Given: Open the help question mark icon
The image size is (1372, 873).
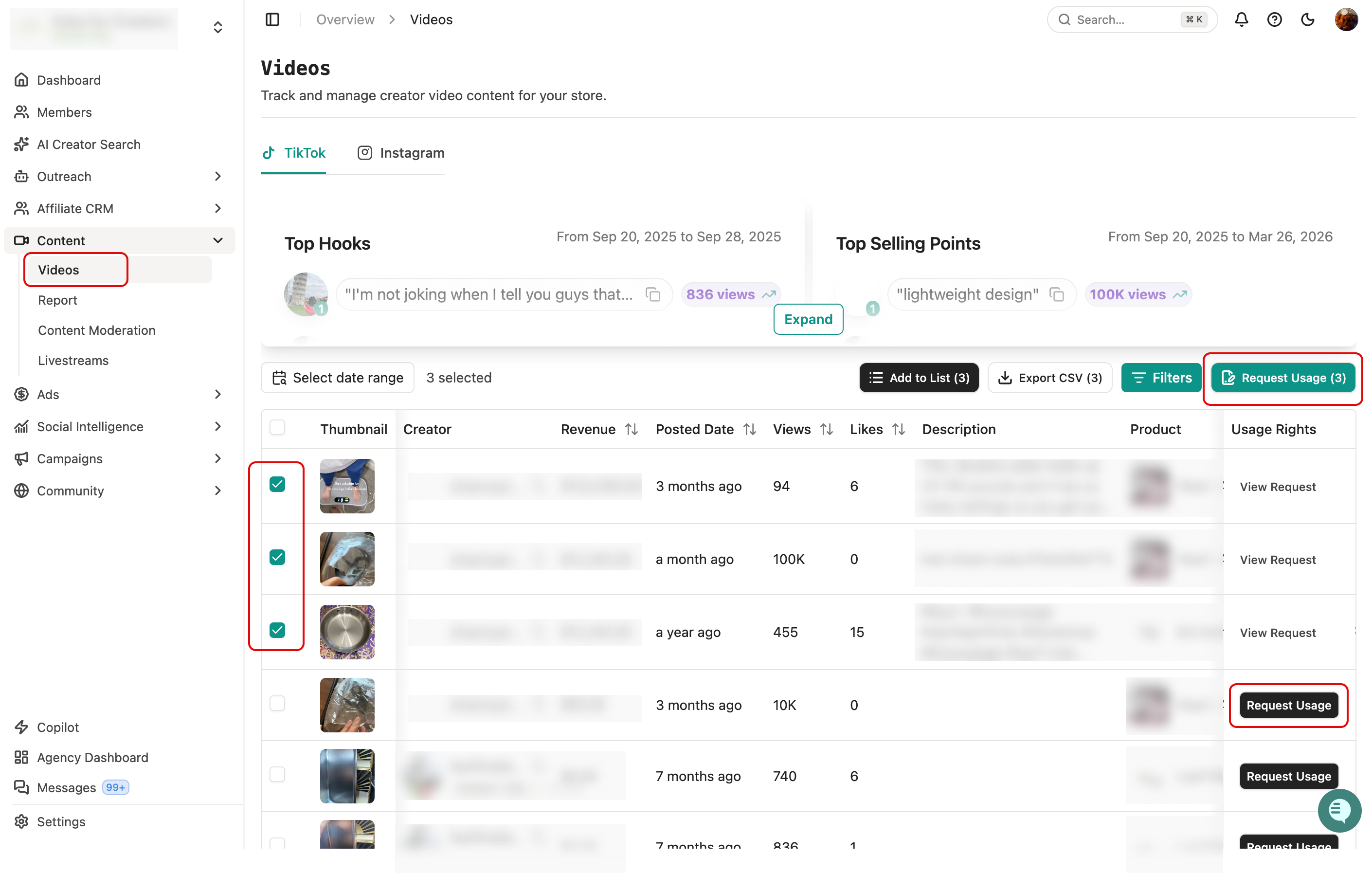Looking at the screenshot, I should 1274,19.
